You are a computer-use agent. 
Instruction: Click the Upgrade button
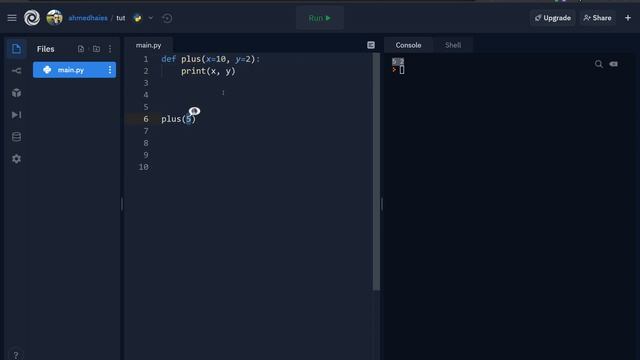click(x=553, y=18)
